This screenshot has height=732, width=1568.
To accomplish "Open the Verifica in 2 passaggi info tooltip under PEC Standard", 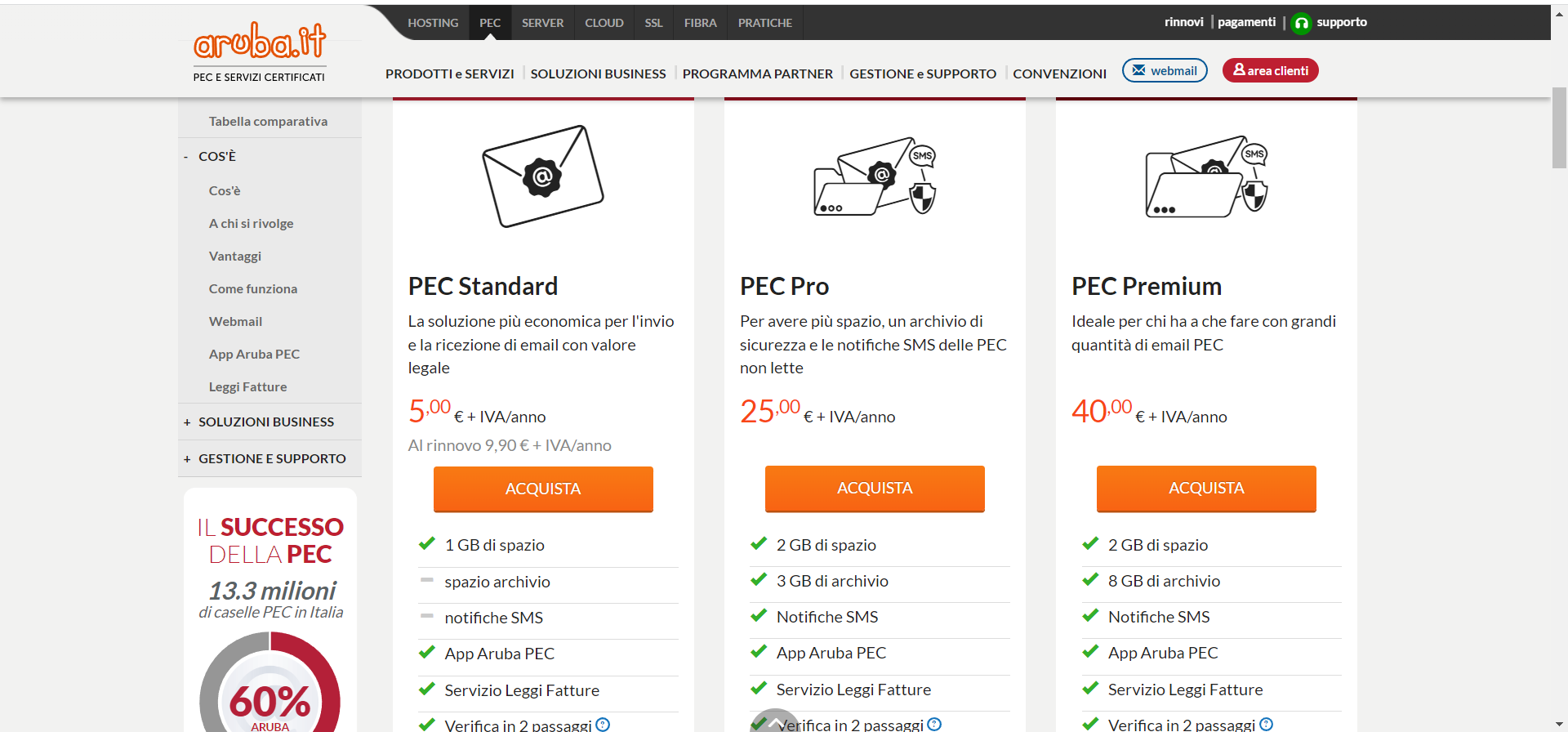I will (603, 724).
